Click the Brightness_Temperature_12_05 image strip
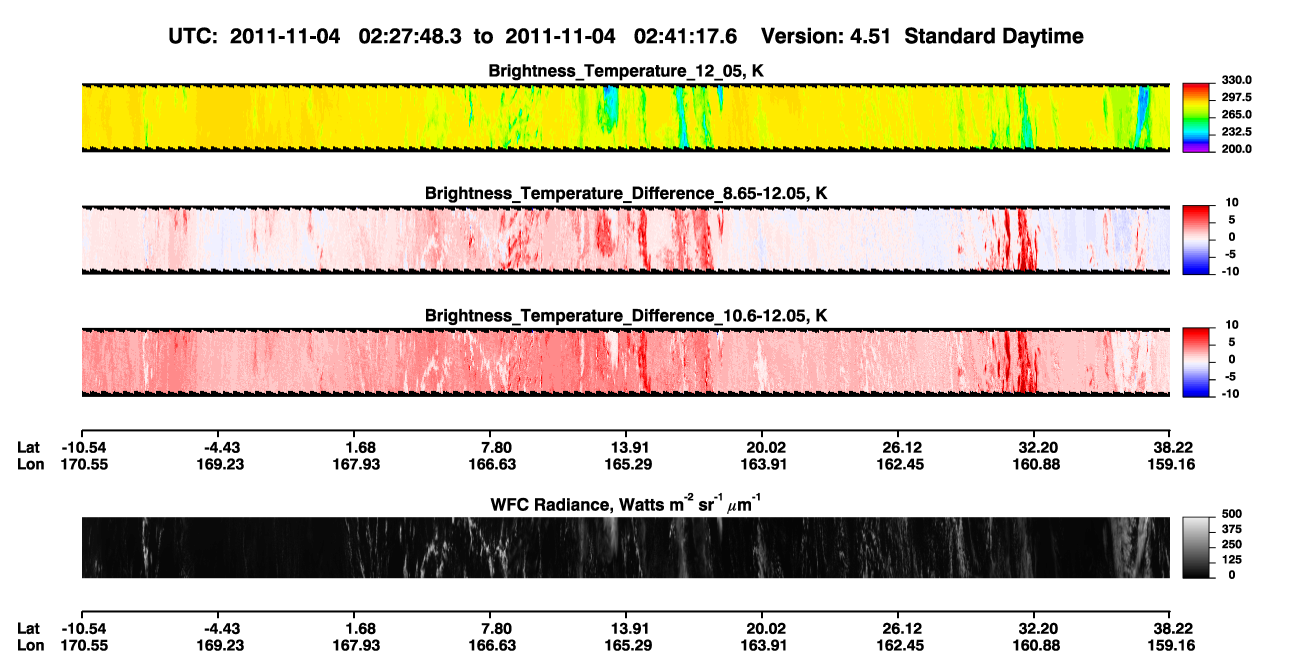Viewport: 1300px width, 667px height. tap(625, 117)
